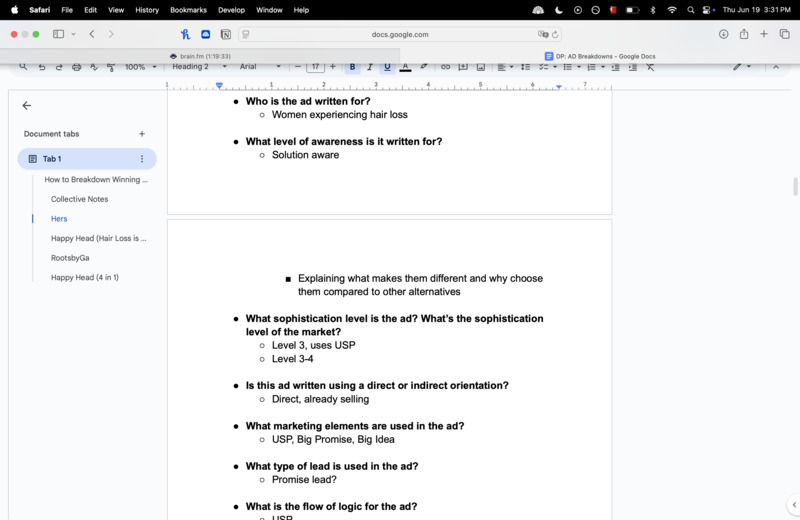Screen dimensions: 800x520
Task: Select Tab 1 in document tabs
Action: [x=87, y=159]
